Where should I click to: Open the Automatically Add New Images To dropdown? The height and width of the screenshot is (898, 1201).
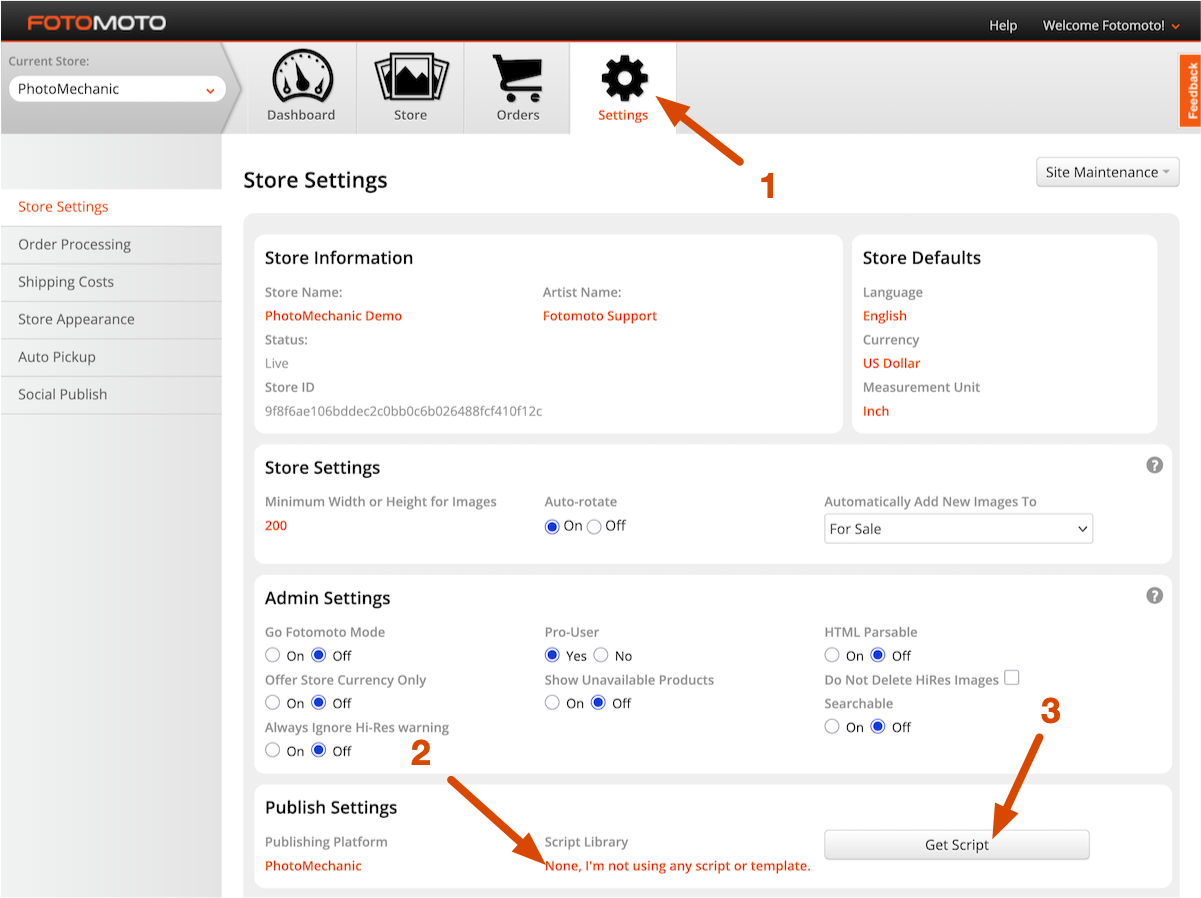(958, 529)
